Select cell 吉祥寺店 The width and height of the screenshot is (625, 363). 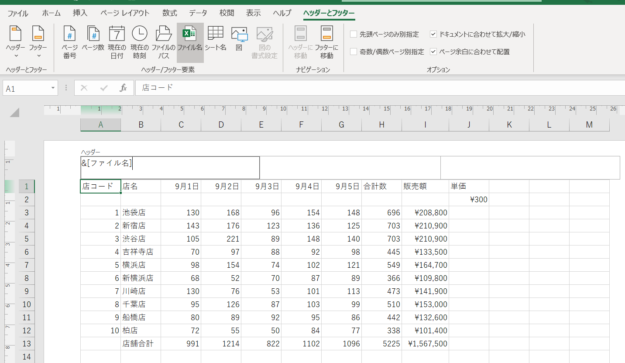pyautogui.click(x=141, y=252)
